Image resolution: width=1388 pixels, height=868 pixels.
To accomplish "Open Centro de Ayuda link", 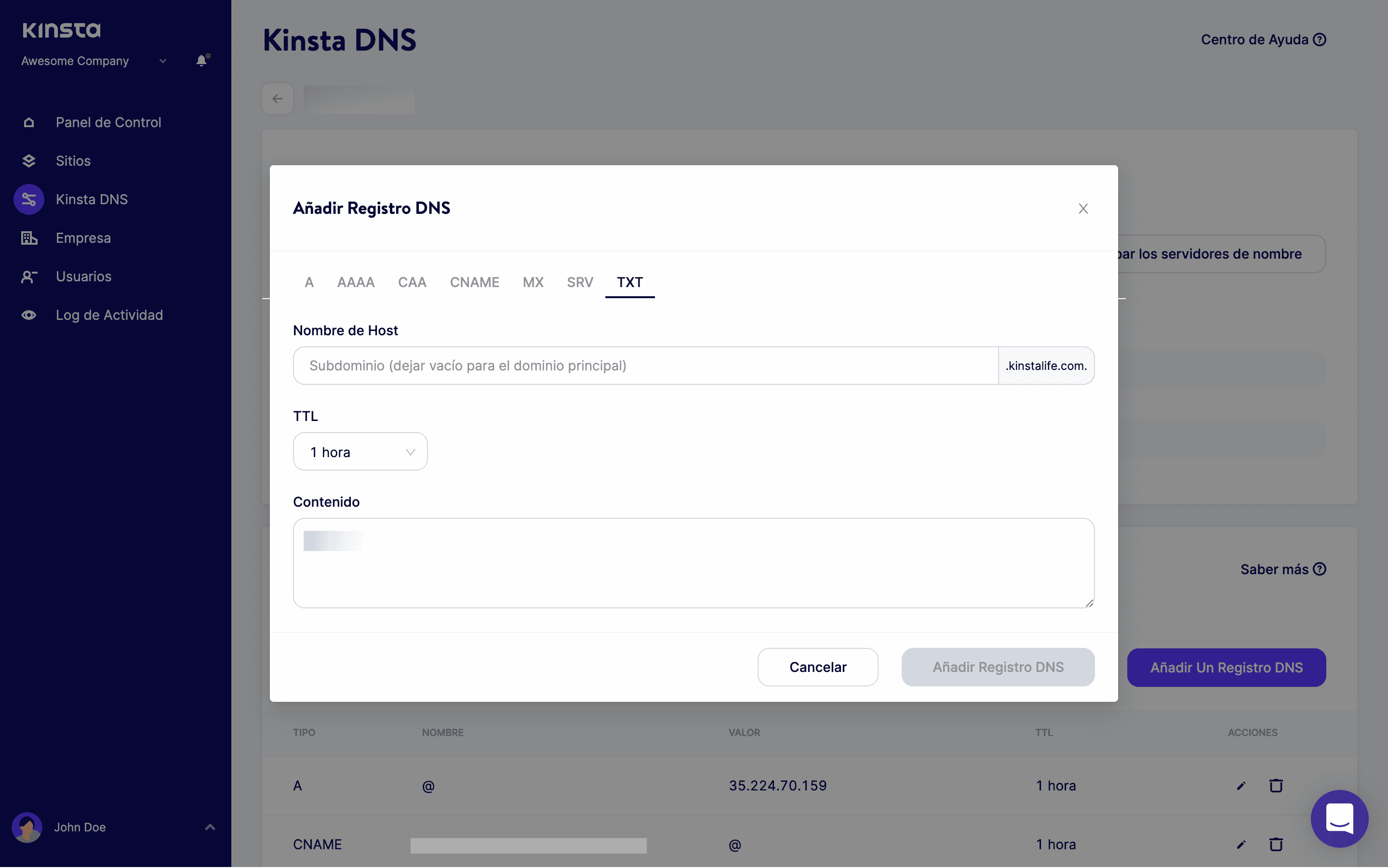I will tap(1263, 39).
